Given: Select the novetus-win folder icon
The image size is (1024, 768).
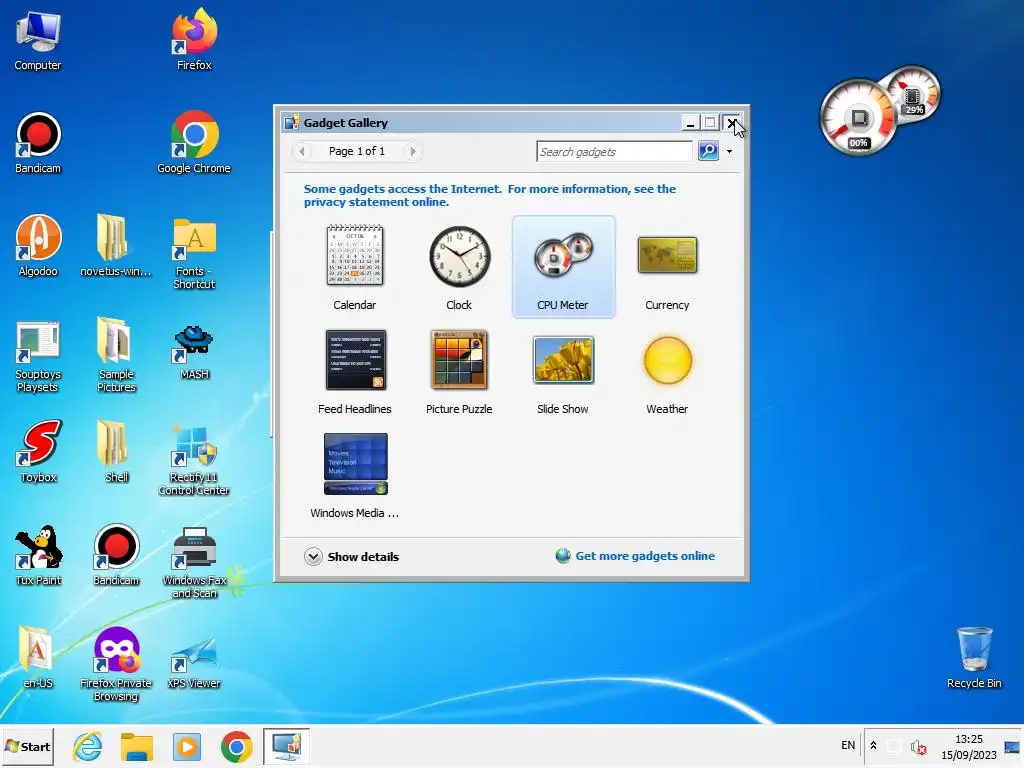Looking at the screenshot, I should (x=116, y=246).
